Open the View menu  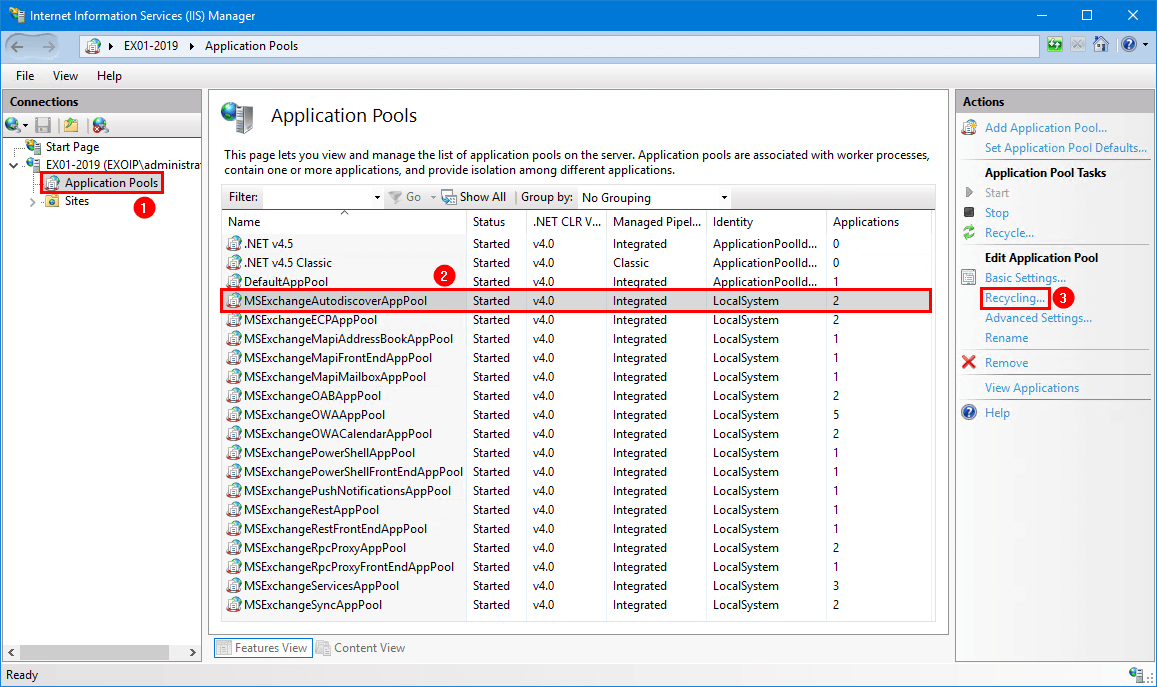click(65, 76)
